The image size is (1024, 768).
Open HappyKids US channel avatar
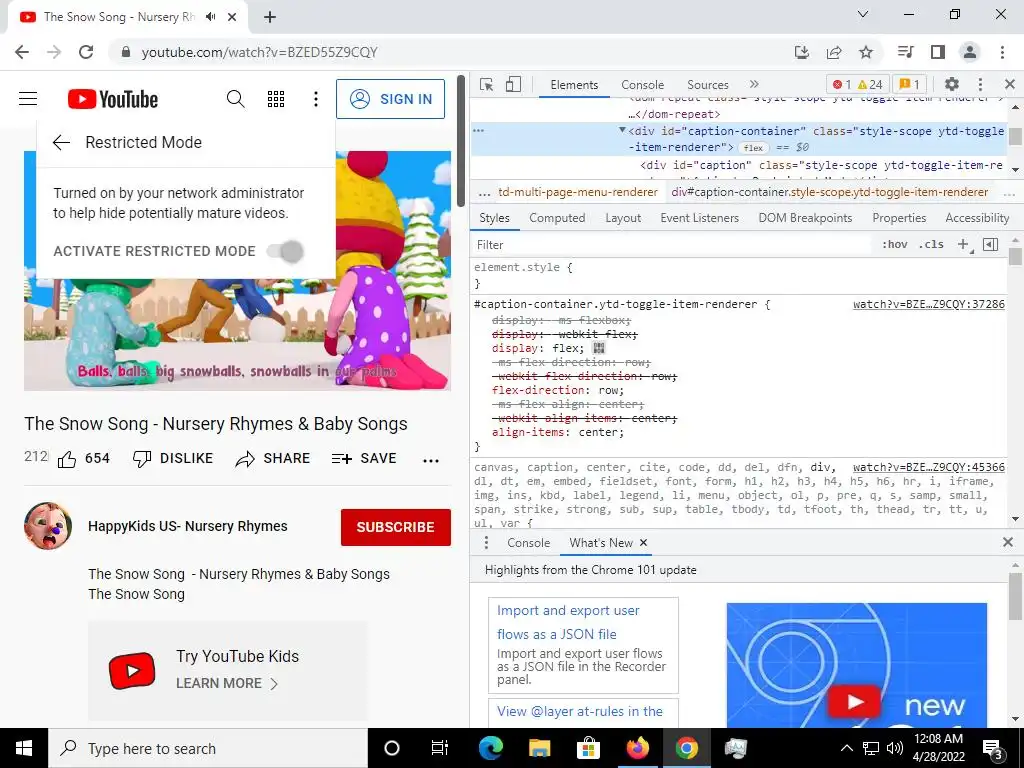tap(48, 526)
